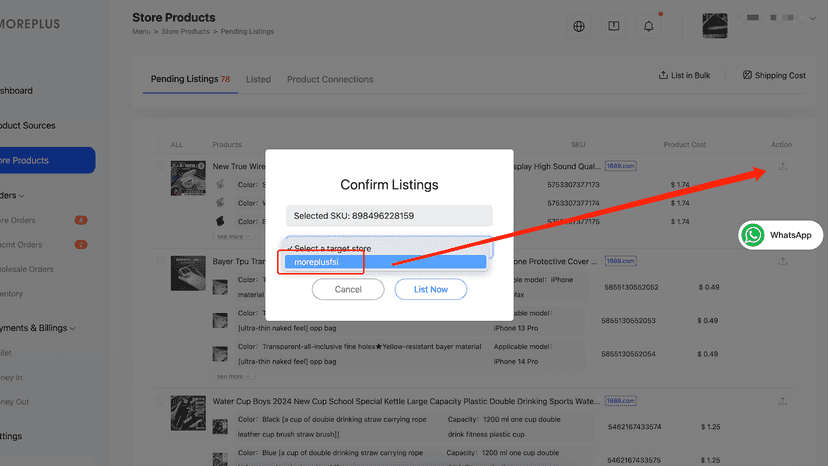Open the guide book icon
The image size is (828, 466).
614,26
